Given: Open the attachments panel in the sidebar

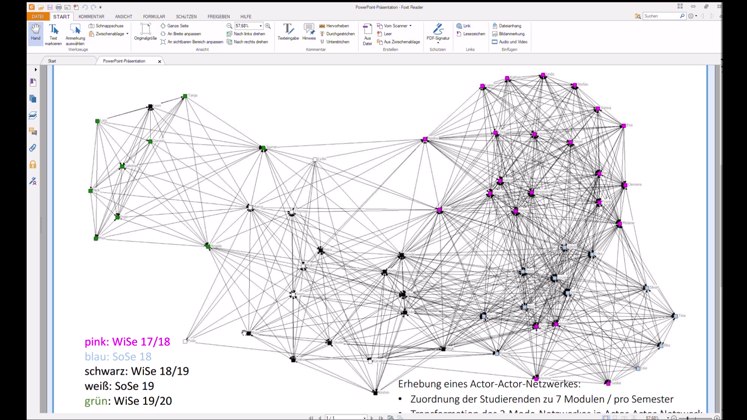Looking at the screenshot, I should click(x=33, y=148).
